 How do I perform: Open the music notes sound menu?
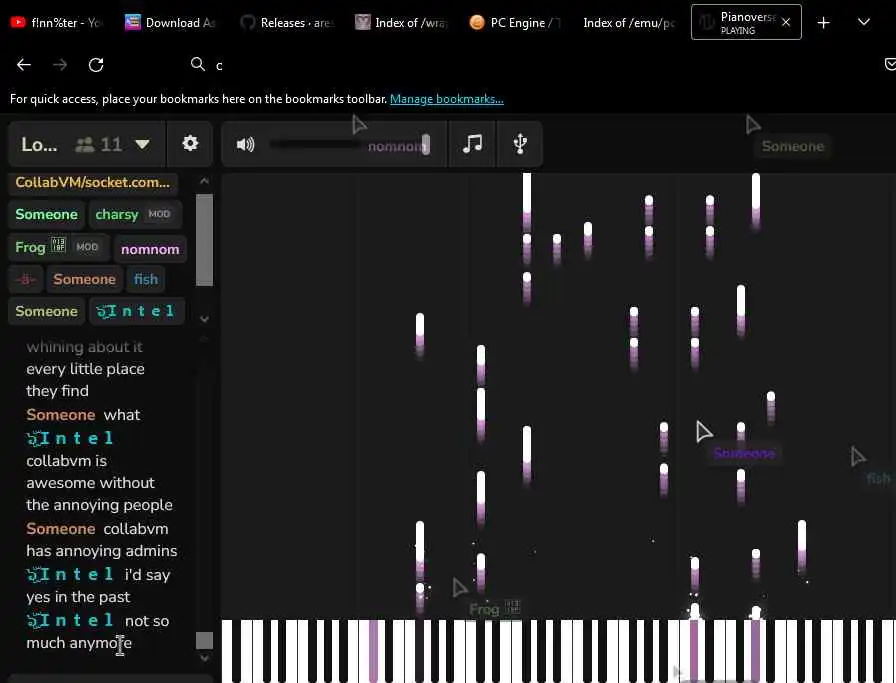[x=472, y=143]
